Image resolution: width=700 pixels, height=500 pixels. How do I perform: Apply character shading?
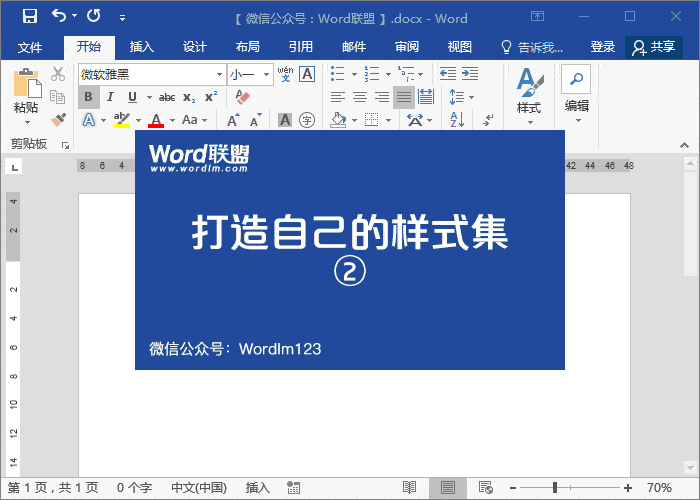click(285, 120)
